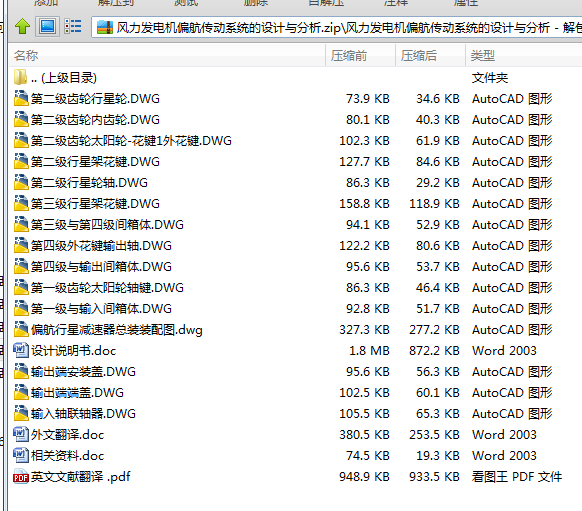Image resolution: width=582 pixels, height=511 pixels.
Task: Click the icon of 第二级齿轮内齿轮.DWG
Action: (21, 119)
